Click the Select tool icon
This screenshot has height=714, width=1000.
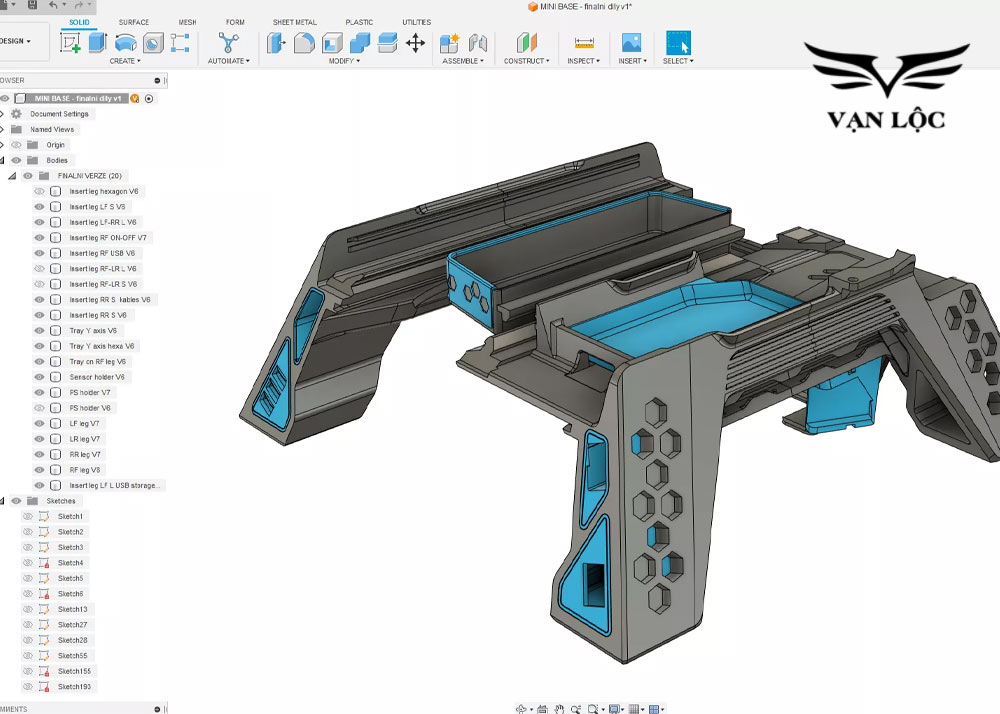677,42
